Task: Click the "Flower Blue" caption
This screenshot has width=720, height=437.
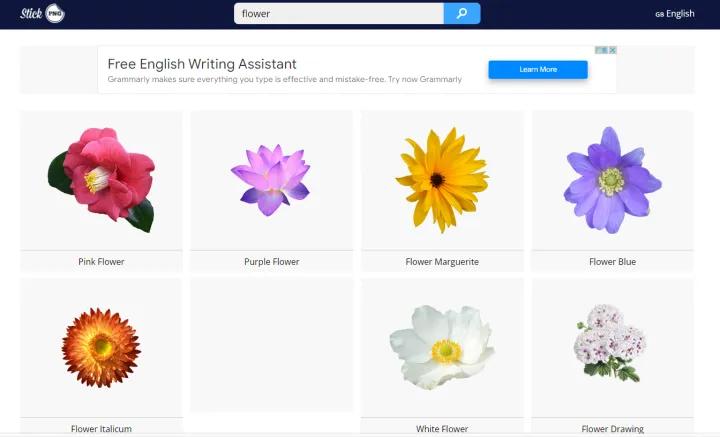Action: click(x=612, y=262)
